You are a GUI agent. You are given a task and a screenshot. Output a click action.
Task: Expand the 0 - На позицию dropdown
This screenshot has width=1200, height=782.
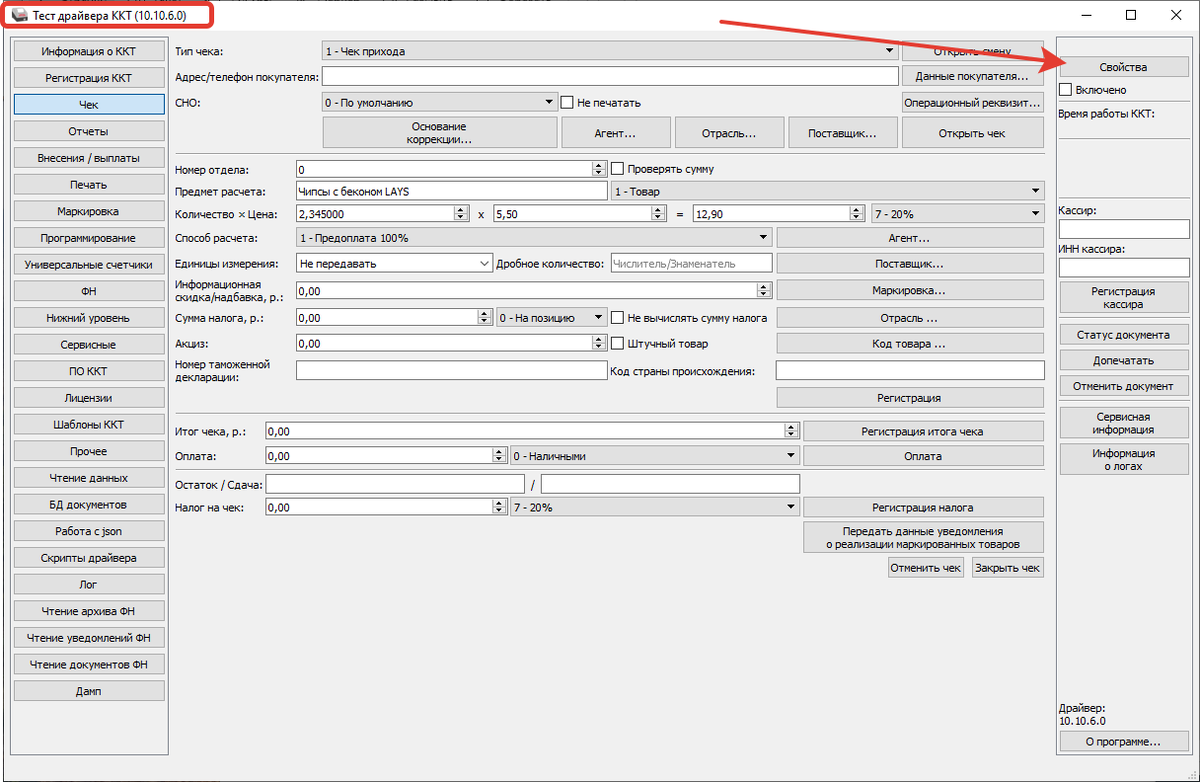[551, 317]
